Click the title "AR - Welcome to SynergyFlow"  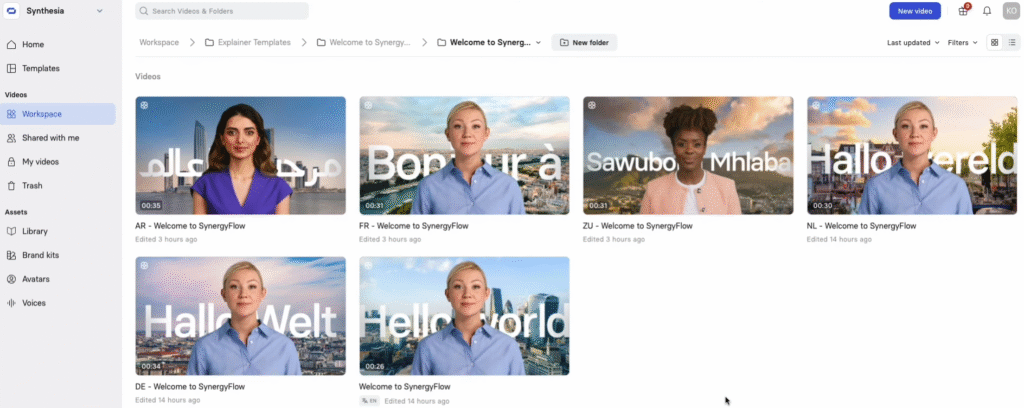[190, 226]
